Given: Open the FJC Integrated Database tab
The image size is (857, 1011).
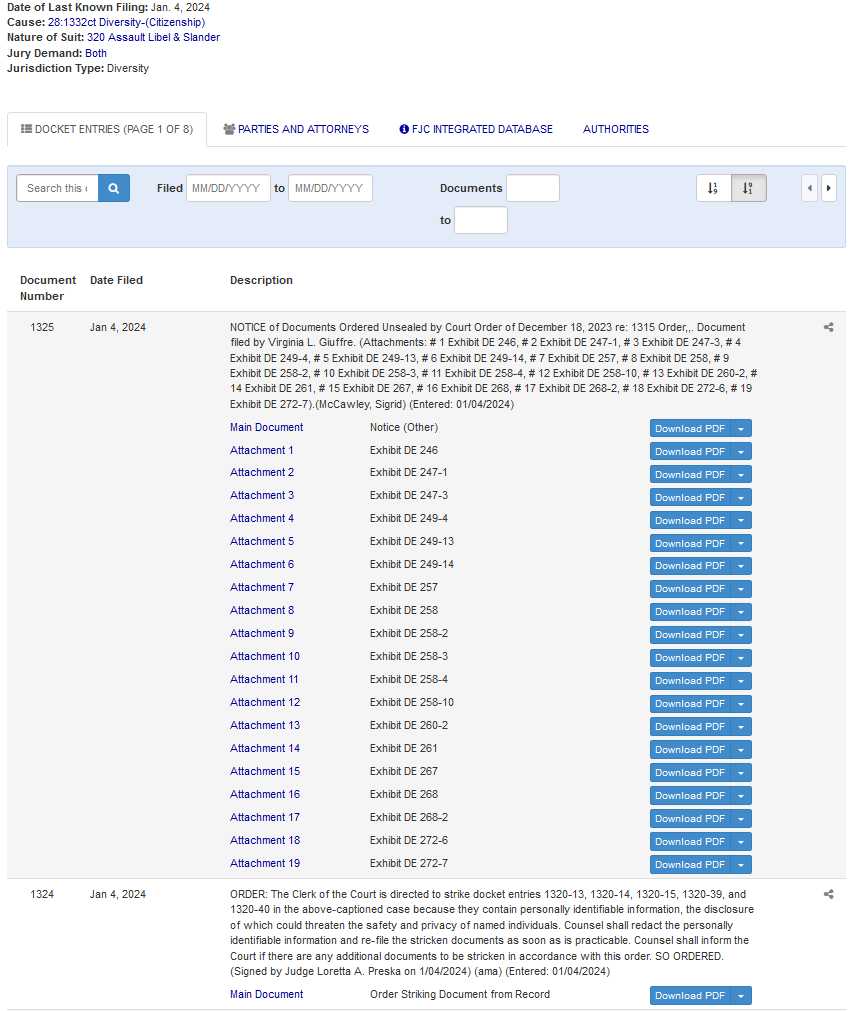Looking at the screenshot, I should [476, 130].
